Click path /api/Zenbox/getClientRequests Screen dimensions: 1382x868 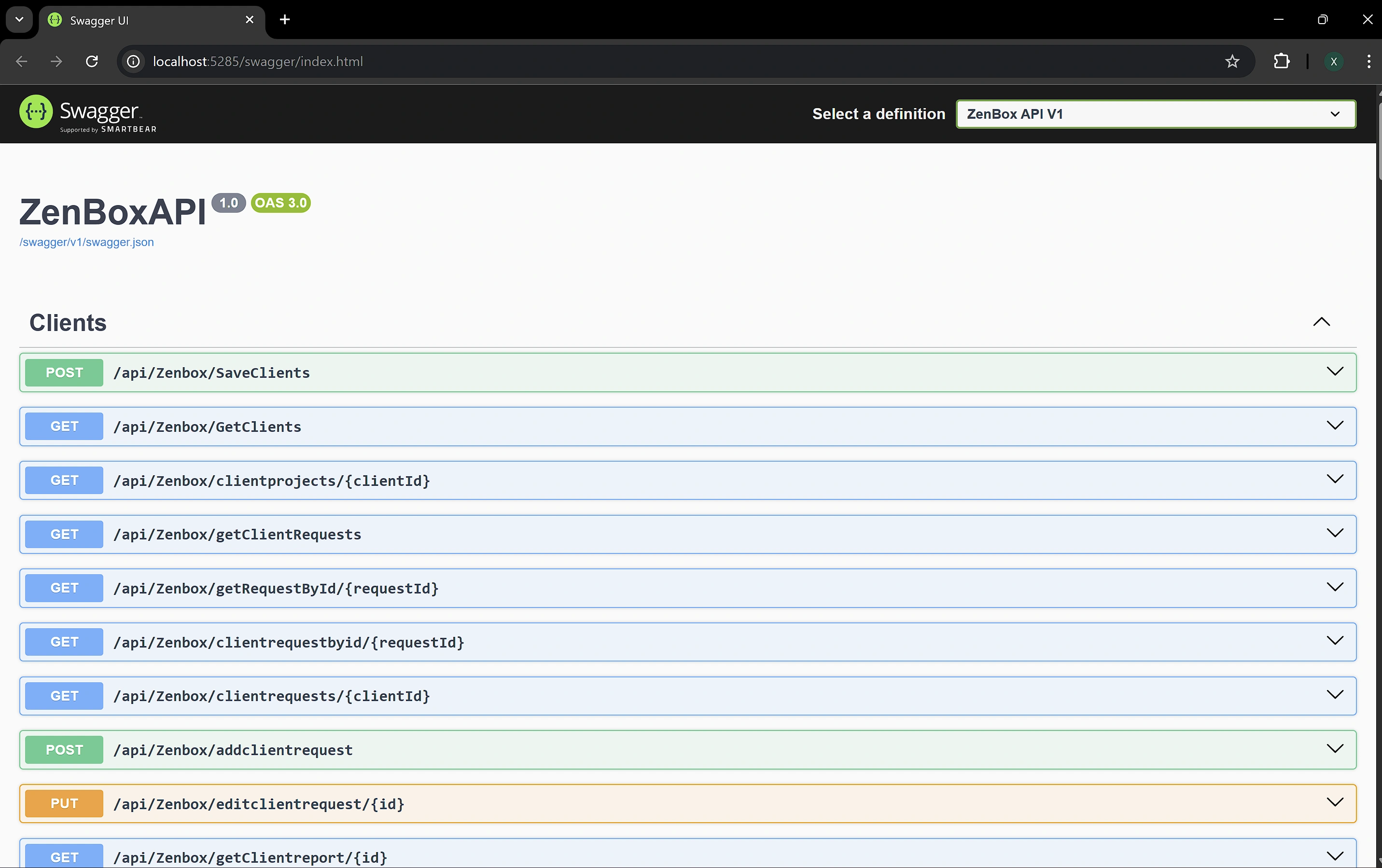pos(237,535)
